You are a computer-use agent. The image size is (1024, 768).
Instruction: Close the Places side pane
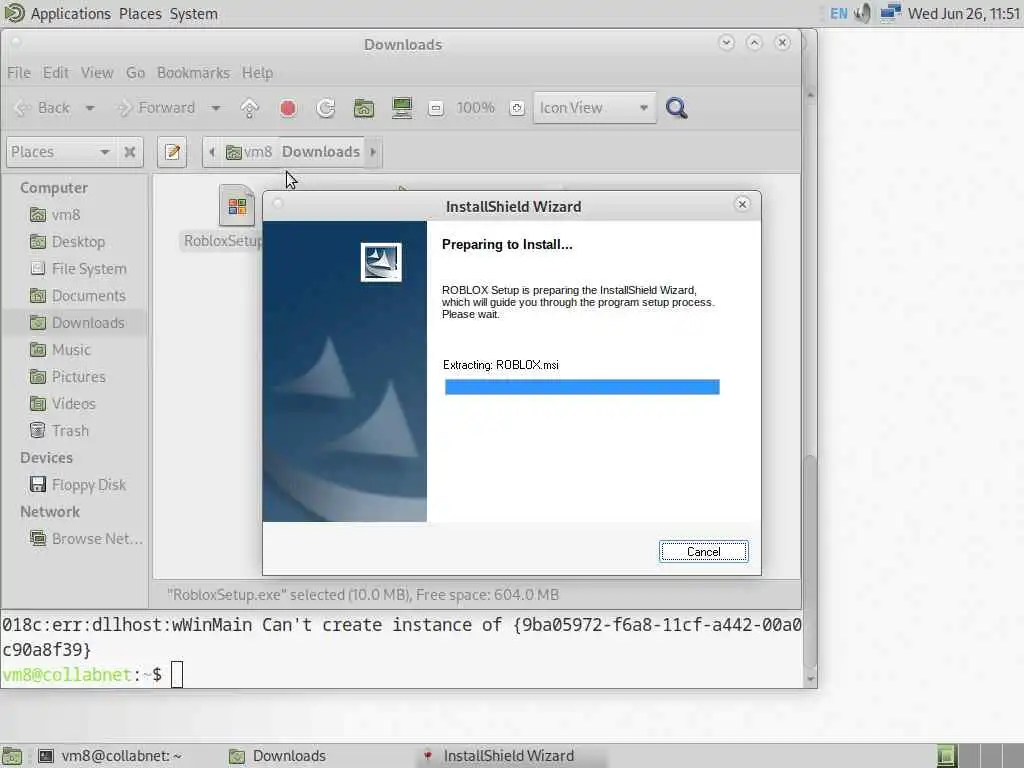click(x=130, y=152)
